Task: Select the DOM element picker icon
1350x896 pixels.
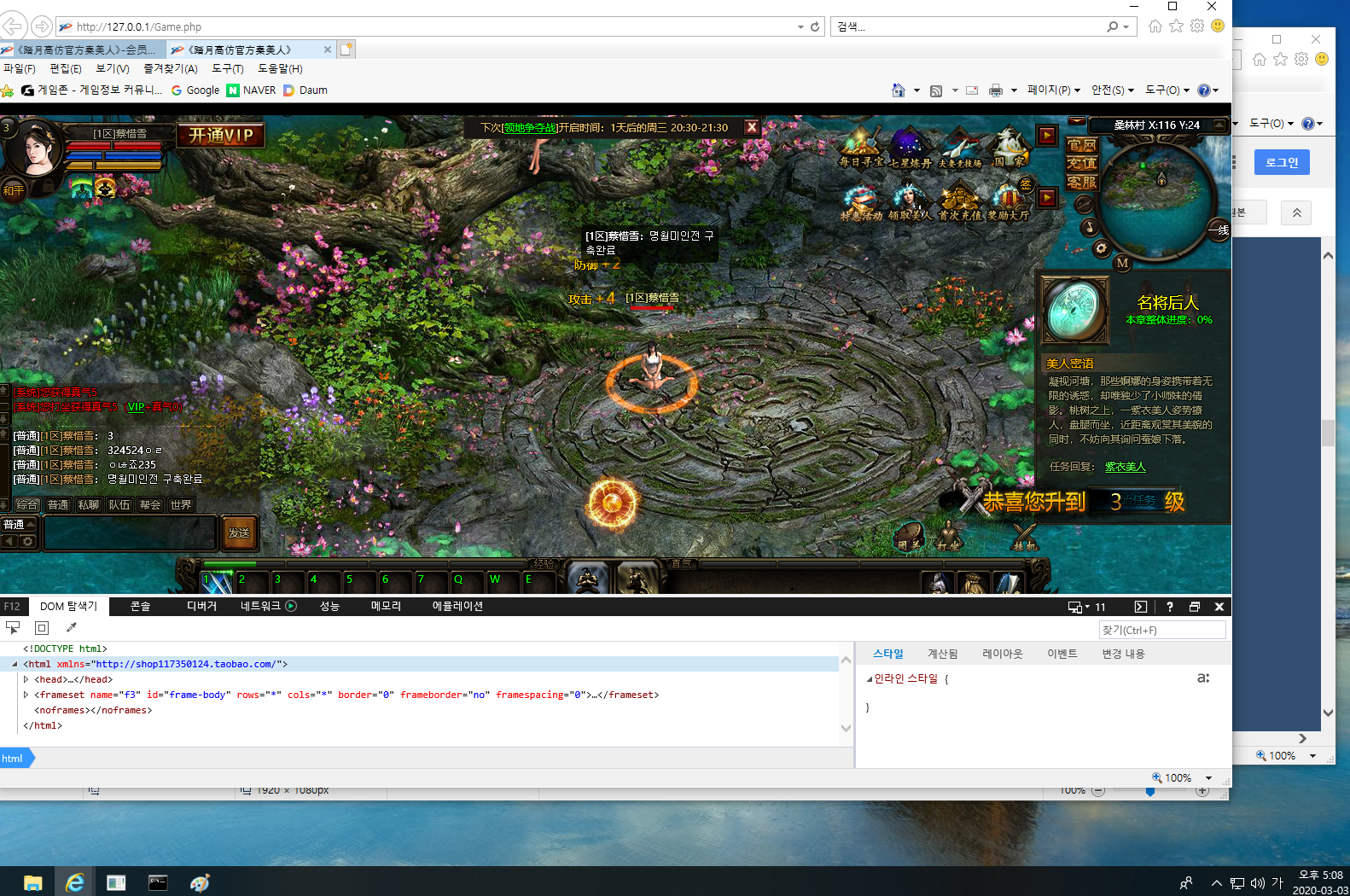Action: click(13, 628)
